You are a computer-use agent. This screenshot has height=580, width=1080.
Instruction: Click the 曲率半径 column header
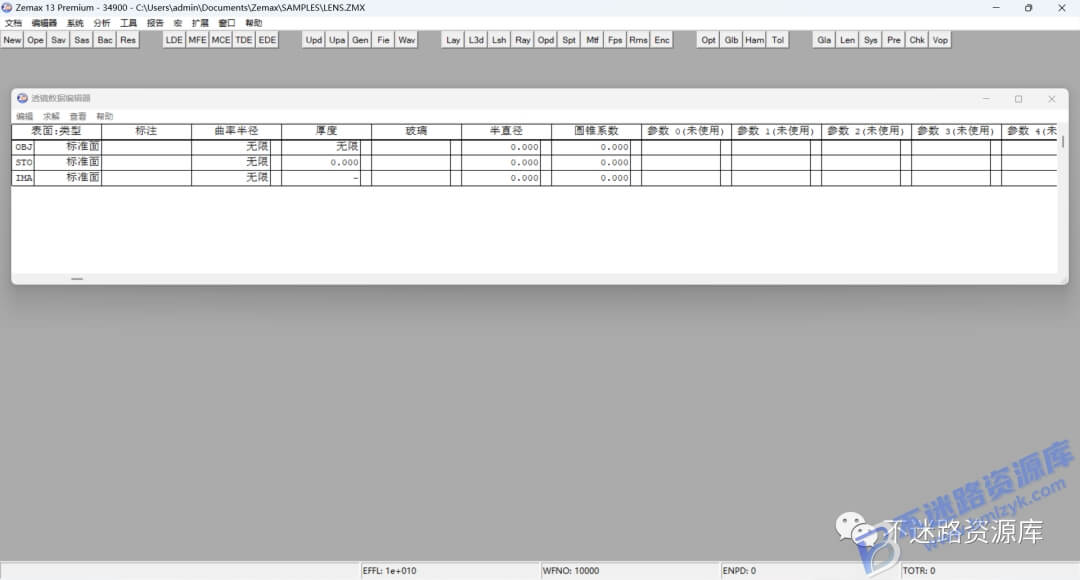point(236,131)
